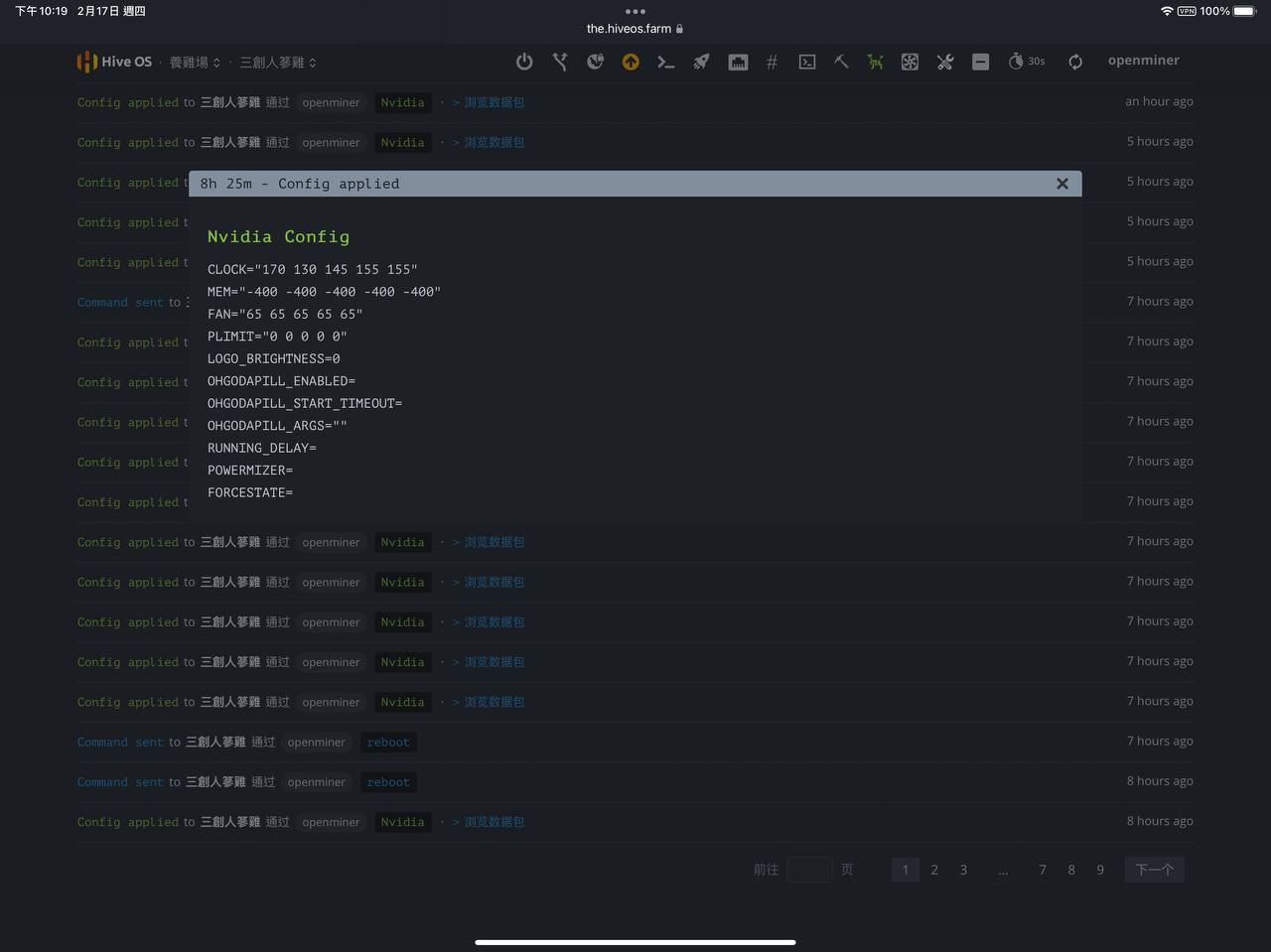Go to page 2 of the log
The image size is (1271, 952).
click(x=934, y=870)
